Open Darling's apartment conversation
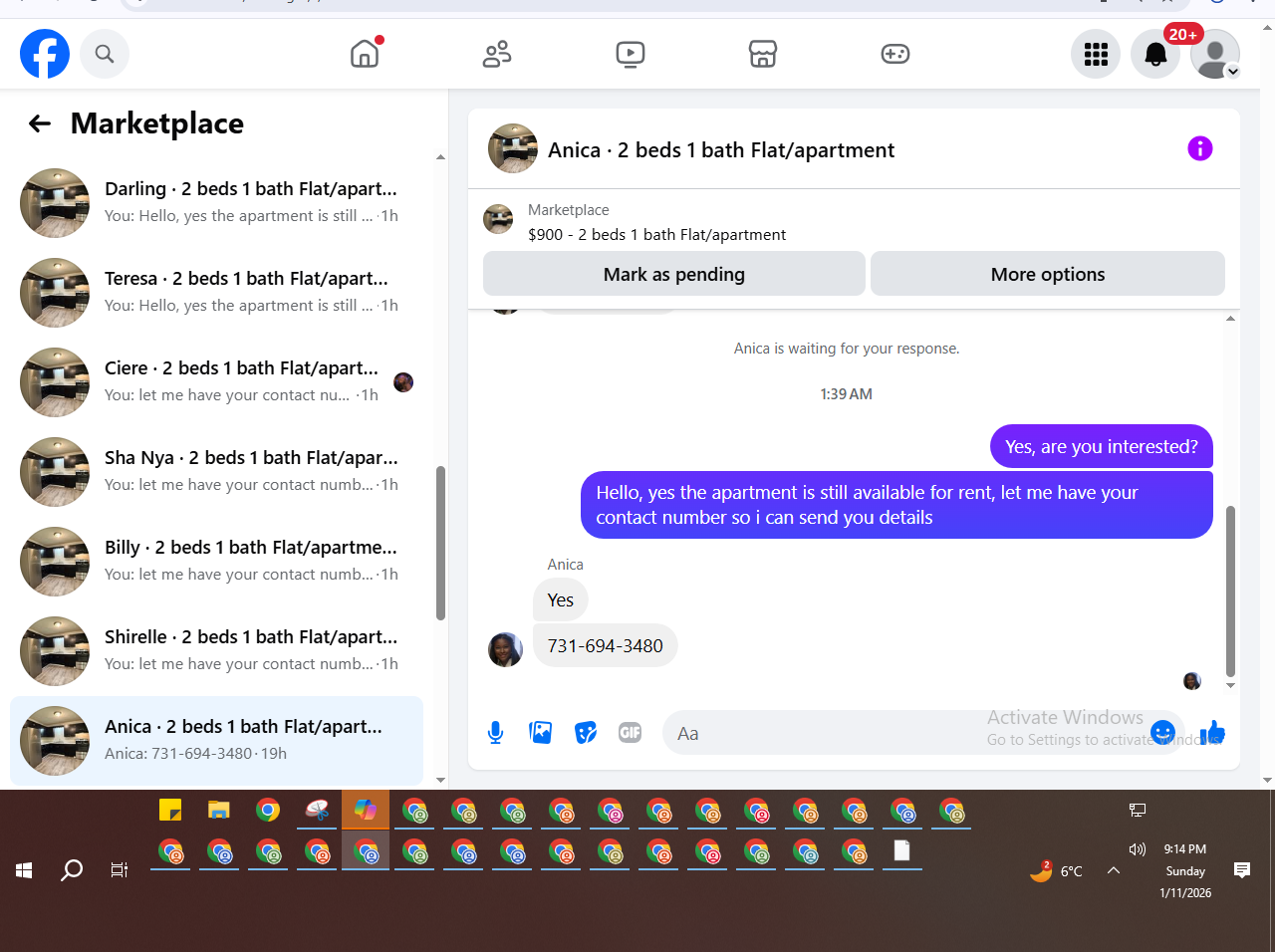 point(216,203)
